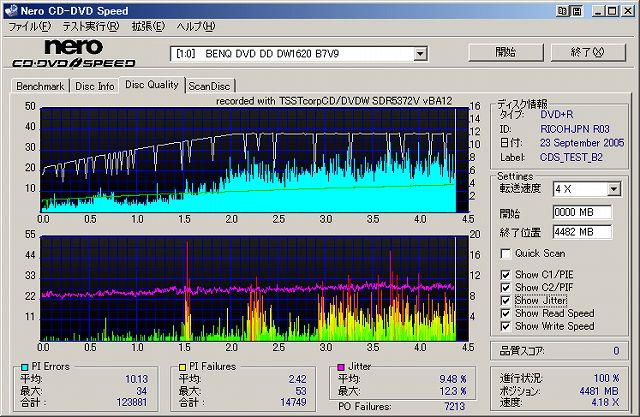Click the first small icon left of minimize
This screenshot has height=417, width=640.
point(562,11)
